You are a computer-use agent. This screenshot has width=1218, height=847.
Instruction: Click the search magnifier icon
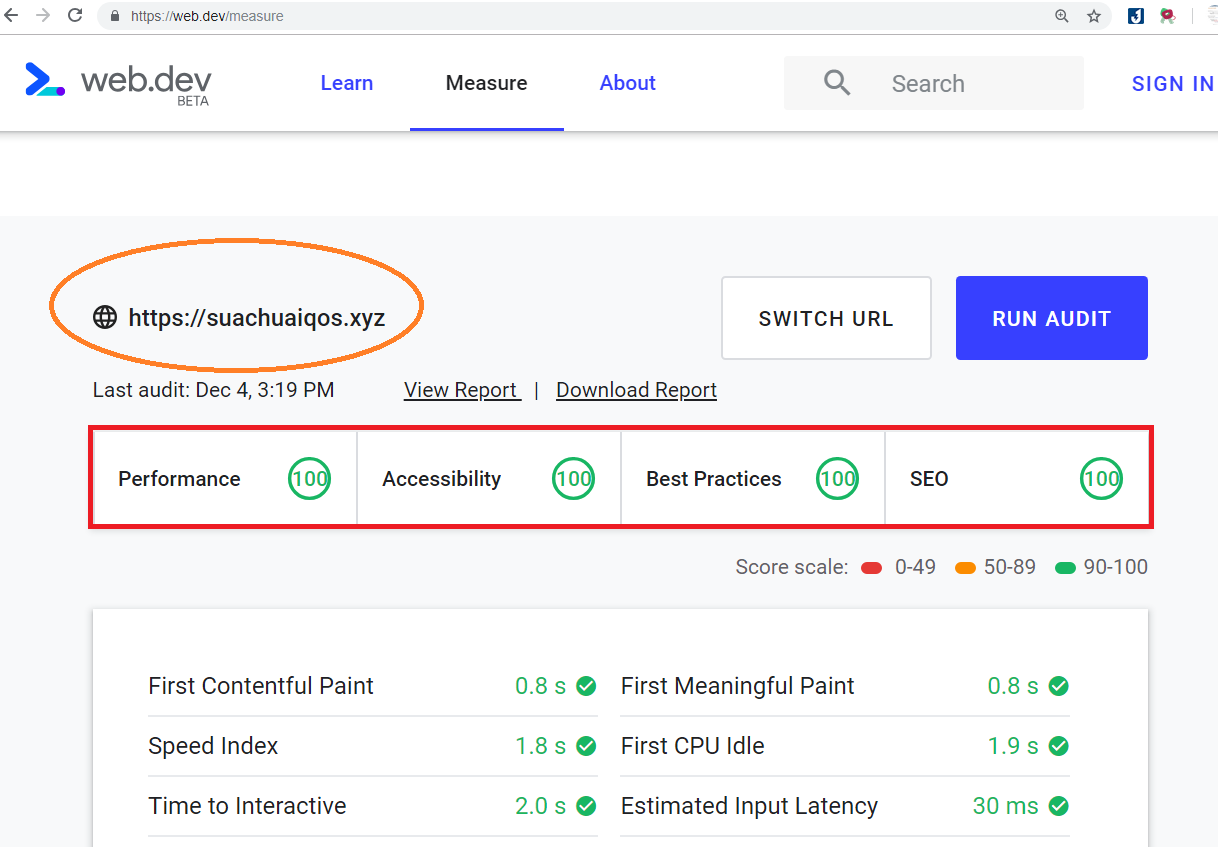tap(836, 82)
